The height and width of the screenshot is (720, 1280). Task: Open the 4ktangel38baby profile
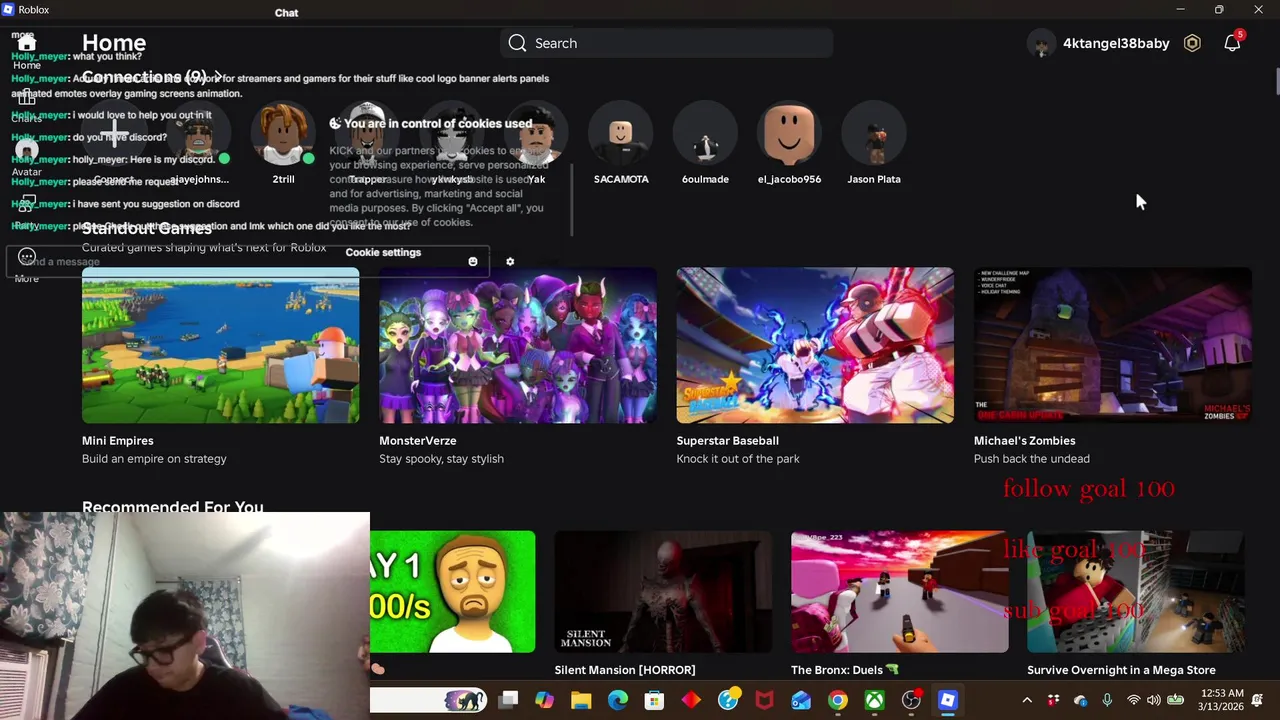pyautogui.click(x=1100, y=43)
